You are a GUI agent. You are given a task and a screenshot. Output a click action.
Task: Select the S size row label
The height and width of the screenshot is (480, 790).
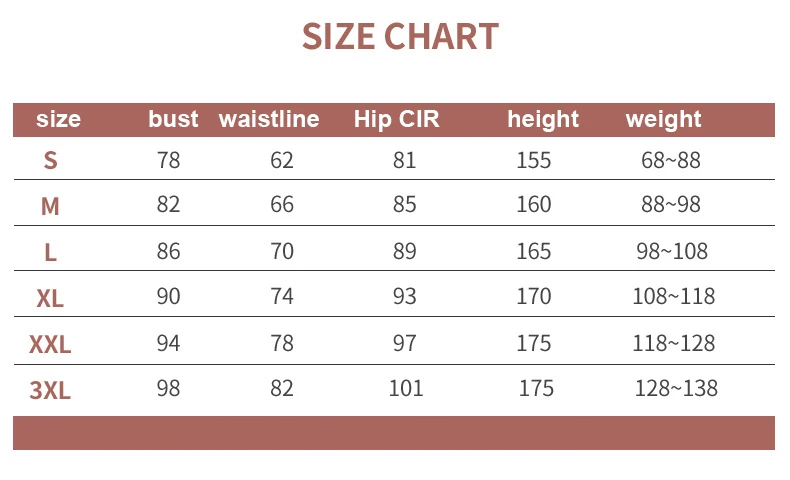(50, 160)
